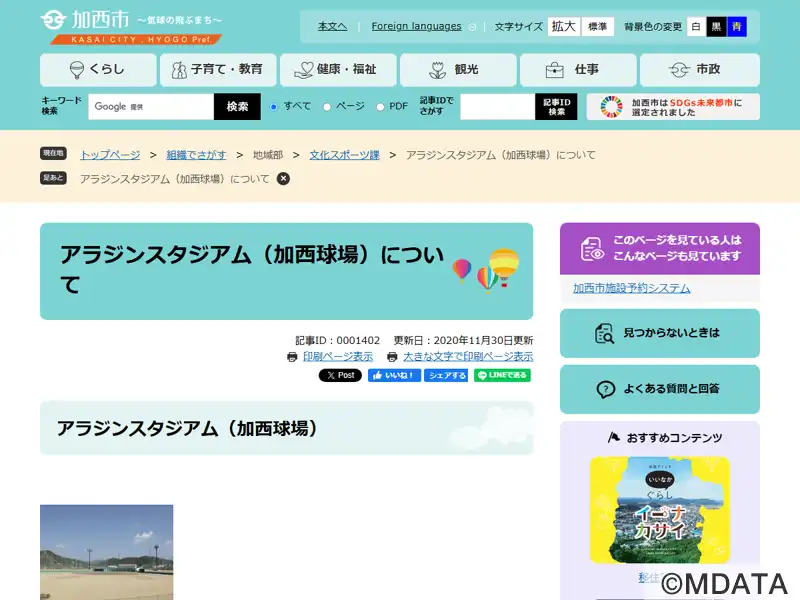Switch background color to black swatch
This screenshot has width=800, height=600.
click(716, 27)
